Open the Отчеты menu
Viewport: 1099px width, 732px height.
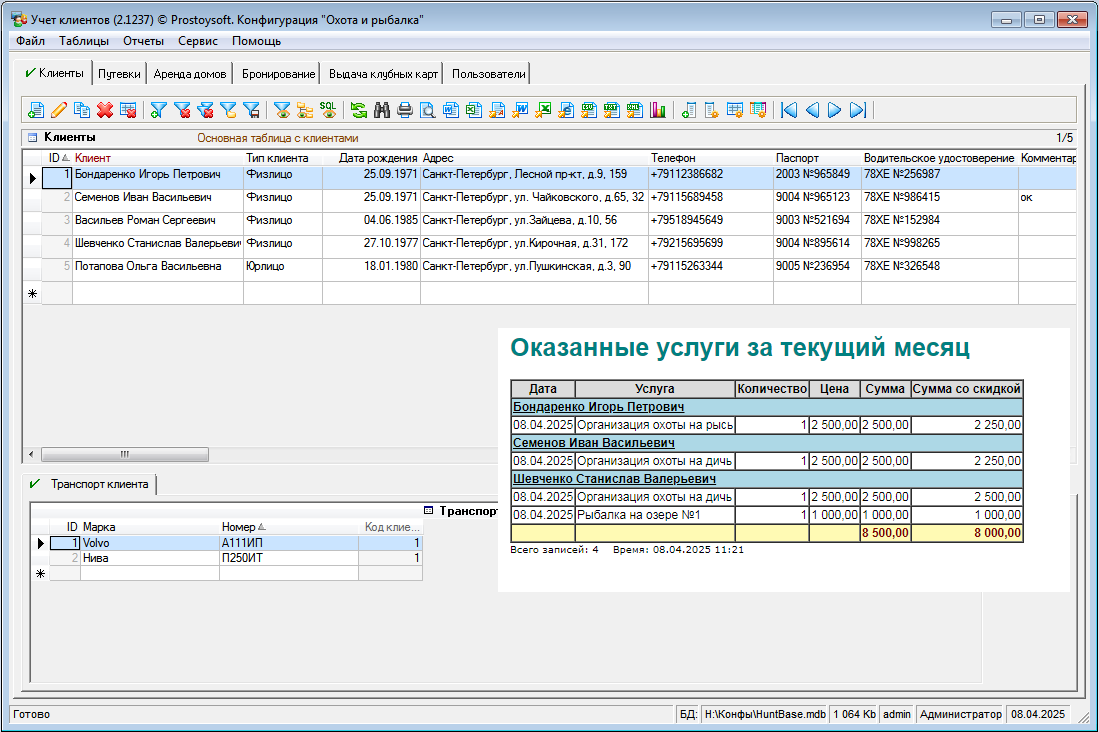pos(143,41)
